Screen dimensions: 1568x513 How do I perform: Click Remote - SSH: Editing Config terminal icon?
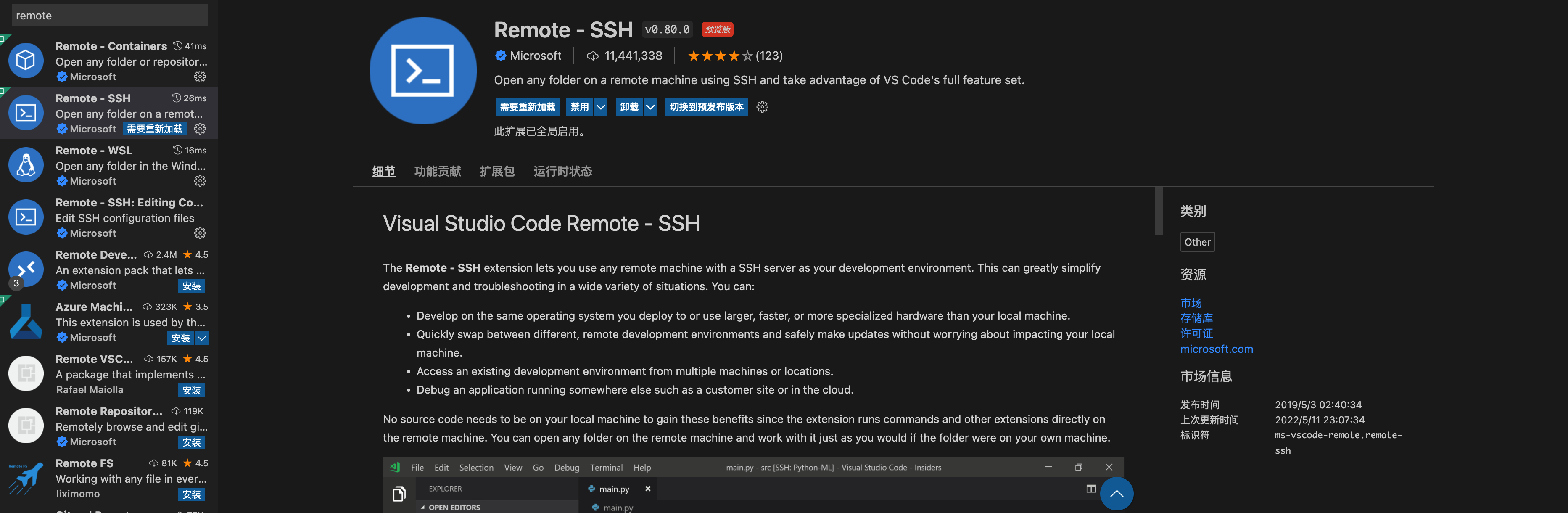[x=26, y=217]
